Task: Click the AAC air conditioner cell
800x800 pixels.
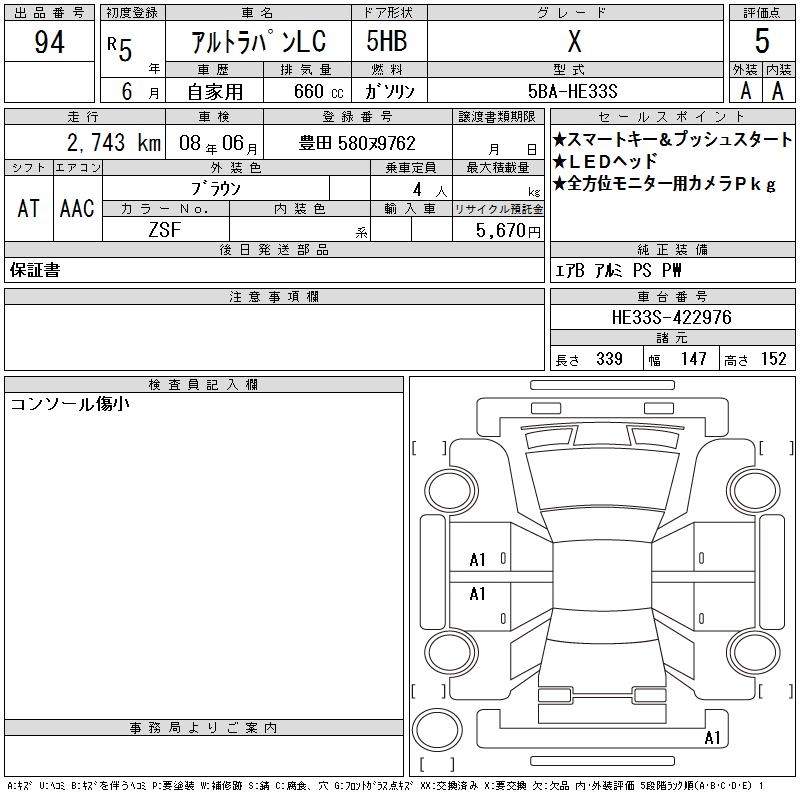Action: (x=77, y=208)
